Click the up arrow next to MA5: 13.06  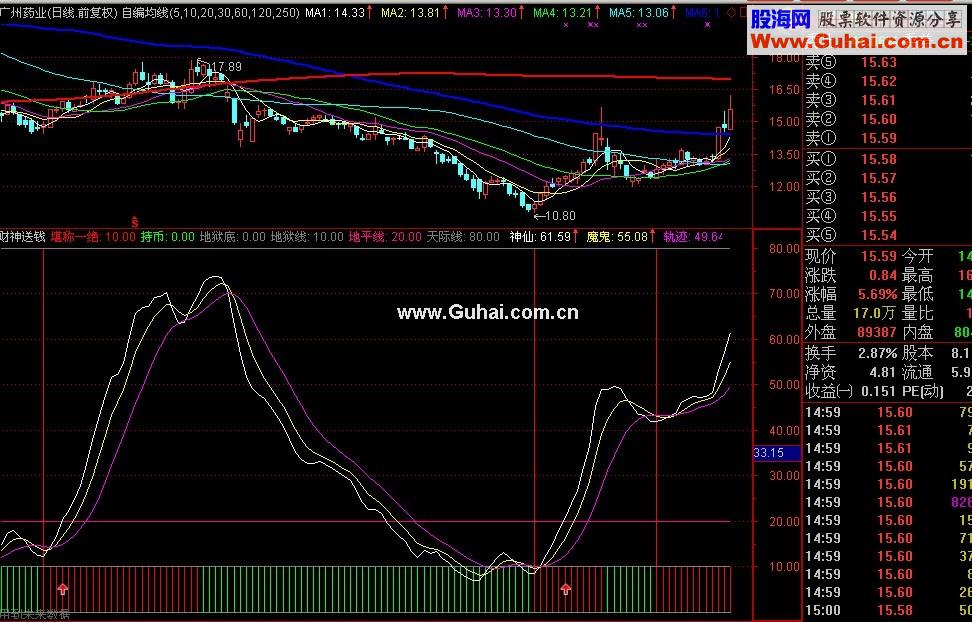pos(674,12)
